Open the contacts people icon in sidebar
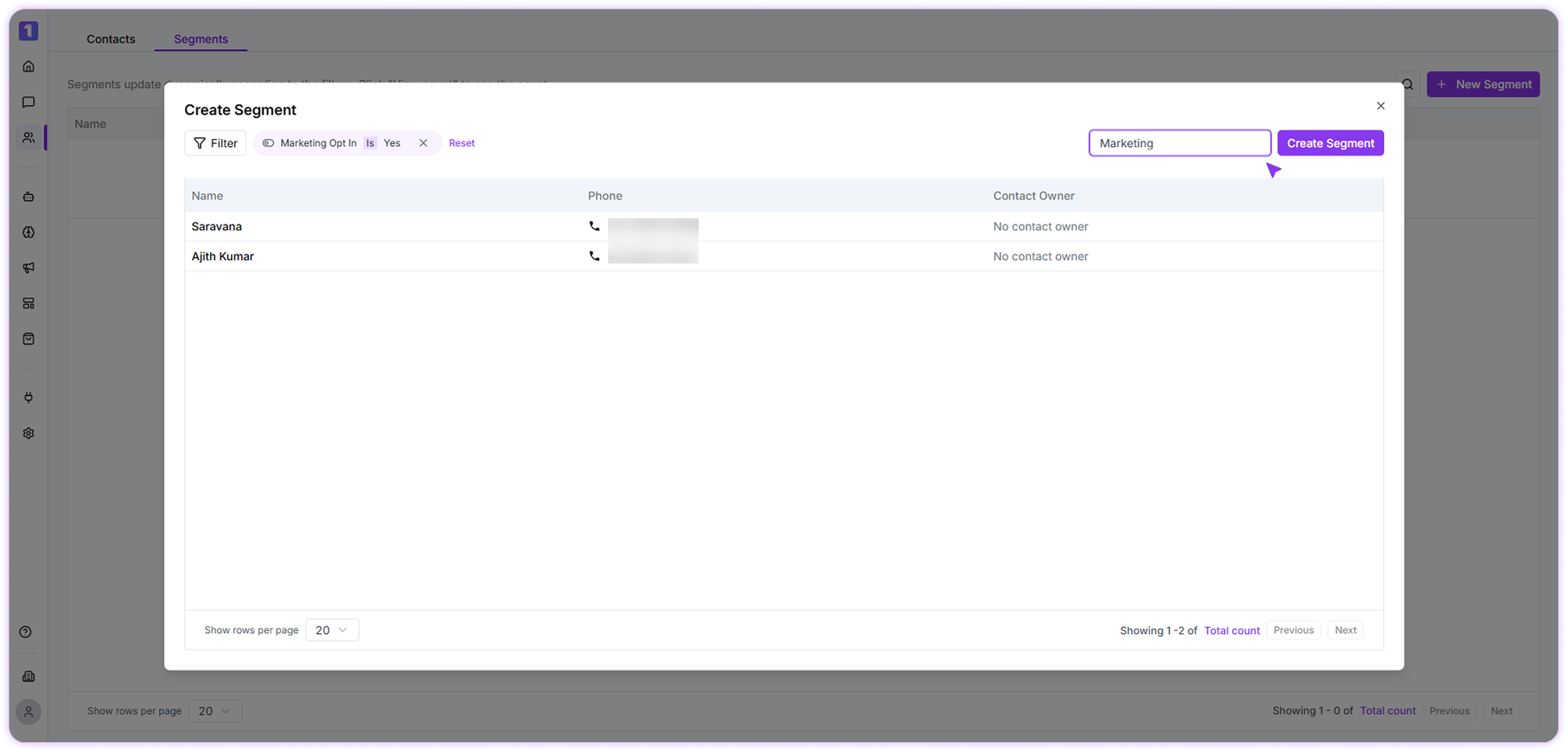 tap(28, 137)
